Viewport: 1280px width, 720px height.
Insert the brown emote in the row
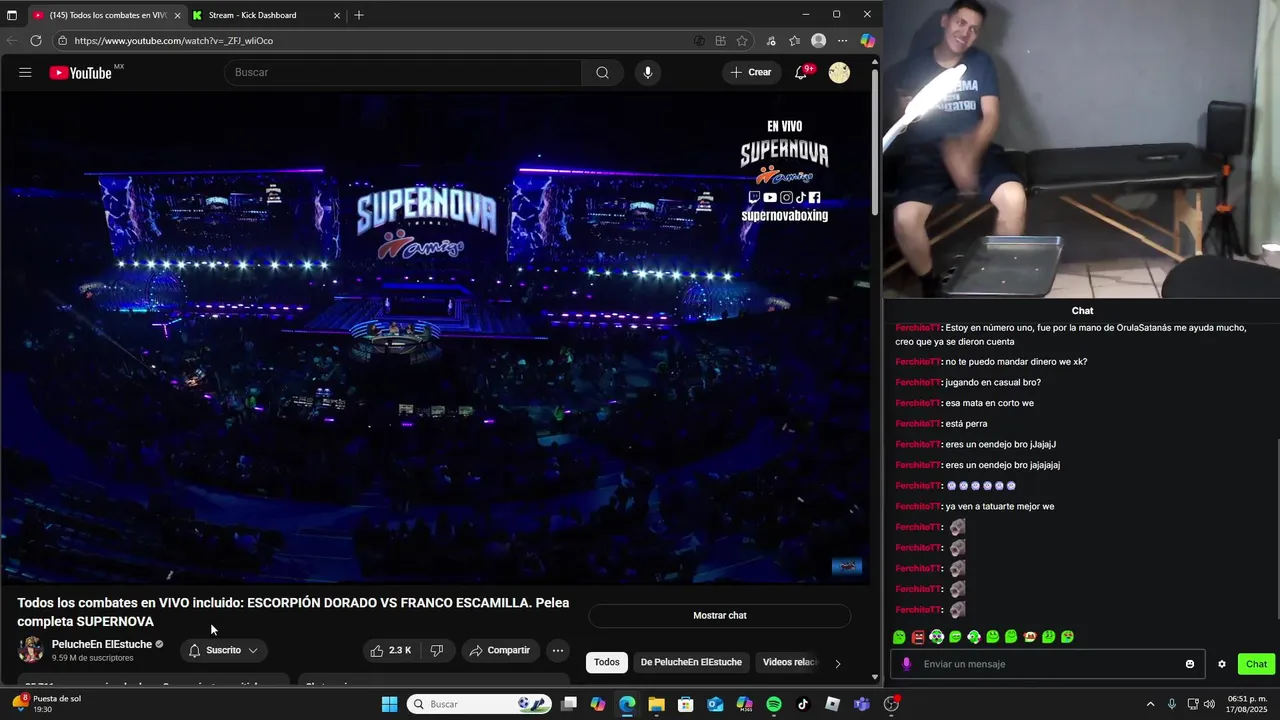1030,637
